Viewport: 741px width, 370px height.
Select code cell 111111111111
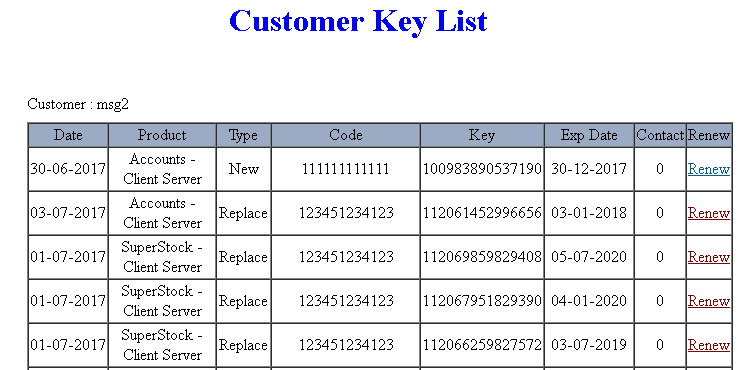(x=345, y=169)
